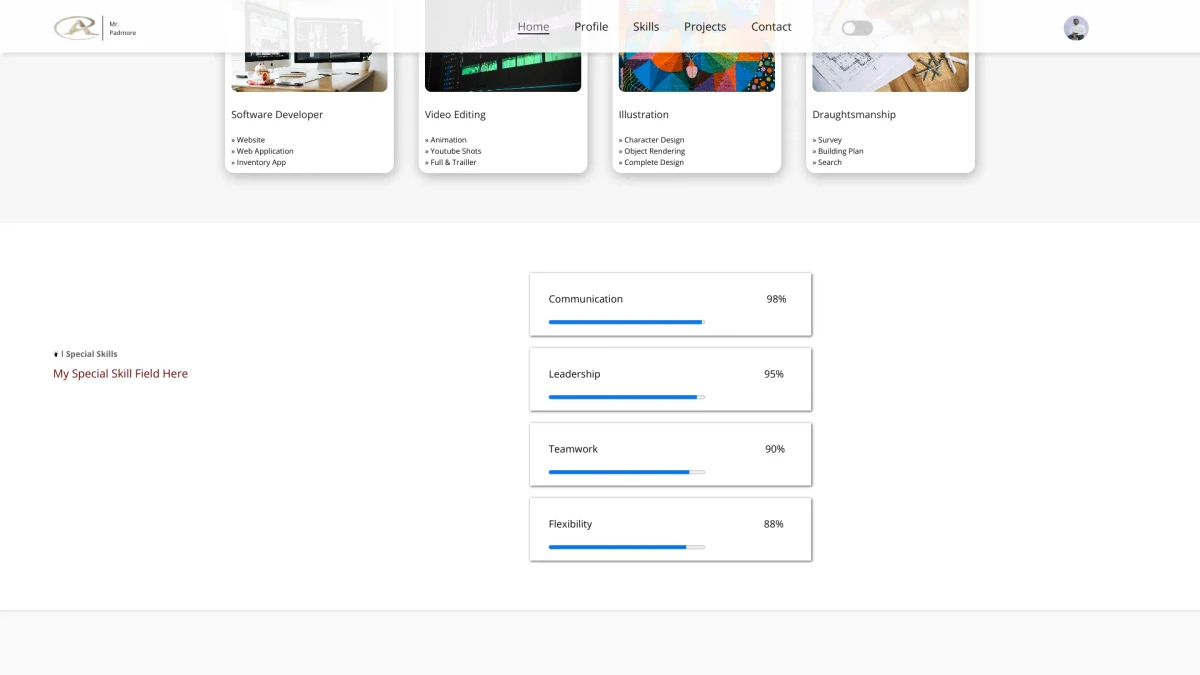This screenshot has width=1200, height=675.
Task: Select the Teamwork skill card
Action: click(x=670, y=453)
